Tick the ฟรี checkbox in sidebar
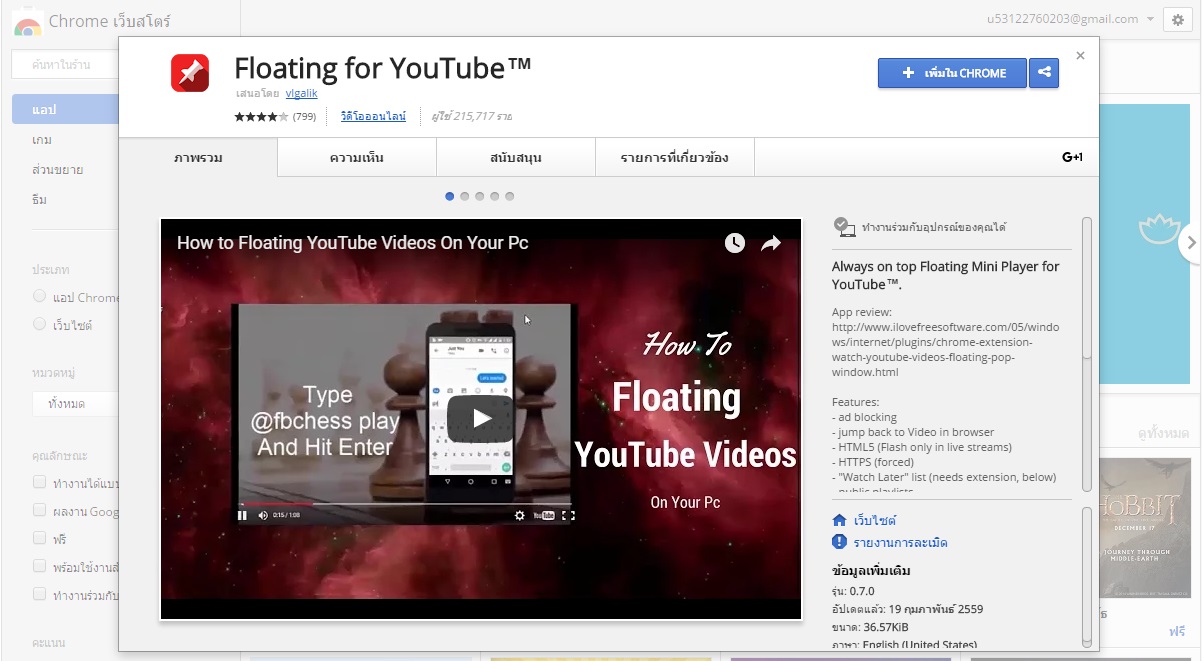Viewport: 1203px width, 661px height. [39, 539]
